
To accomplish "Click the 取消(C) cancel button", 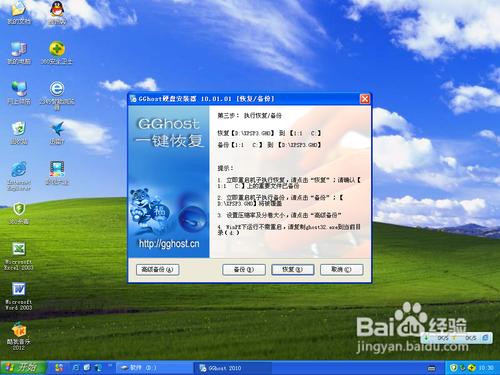I will tap(341, 270).
